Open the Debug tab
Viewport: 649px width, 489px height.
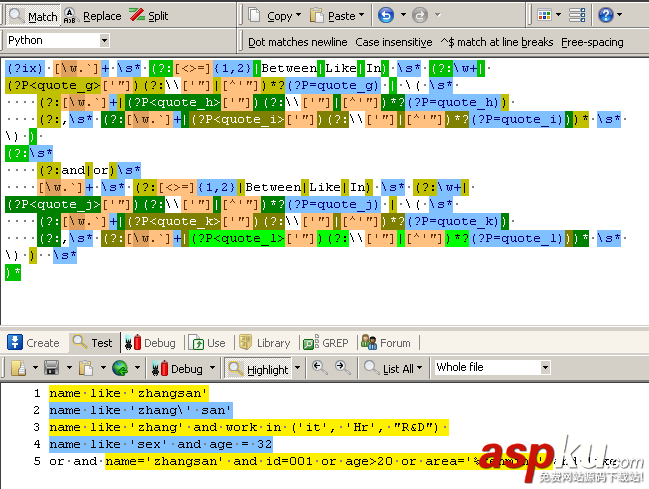point(150,343)
